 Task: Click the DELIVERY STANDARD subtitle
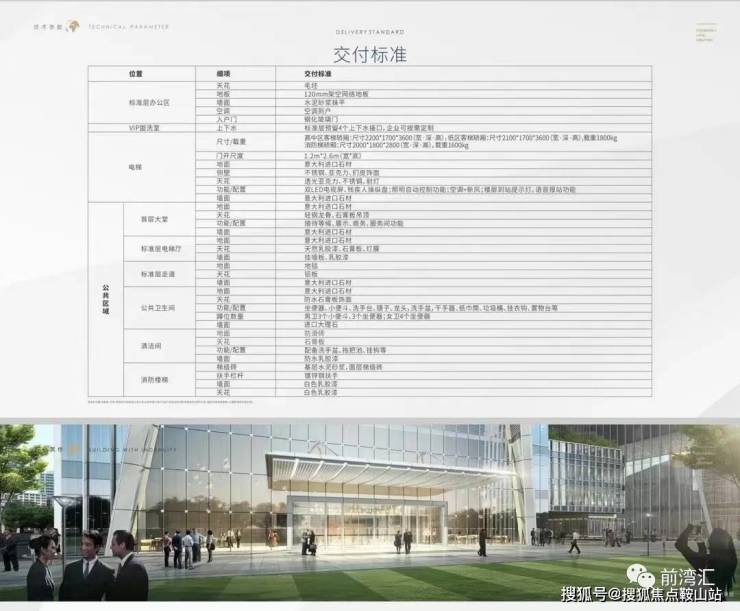pos(370,32)
